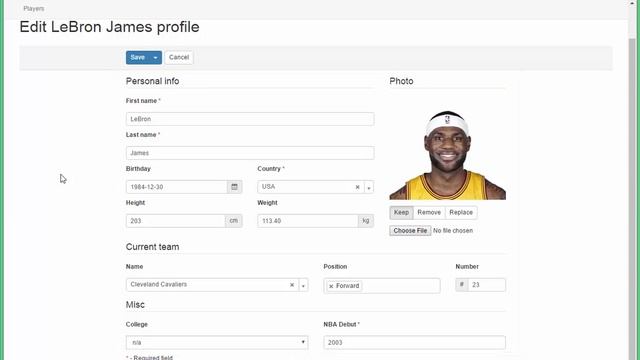640x360 pixels.
Task: Focus the Last name field
Action: [250, 153]
